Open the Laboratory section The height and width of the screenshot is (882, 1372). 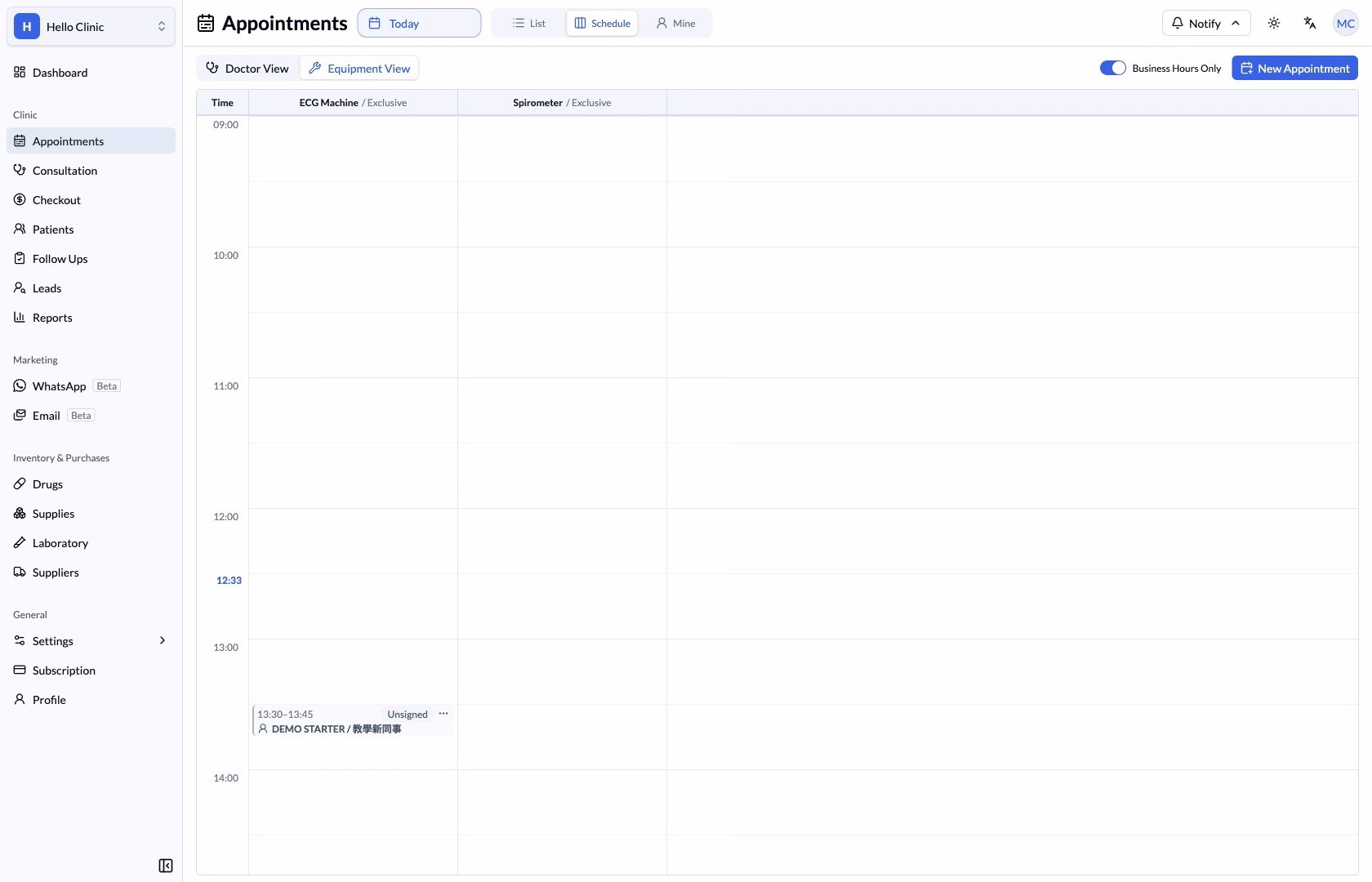coord(91,543)
